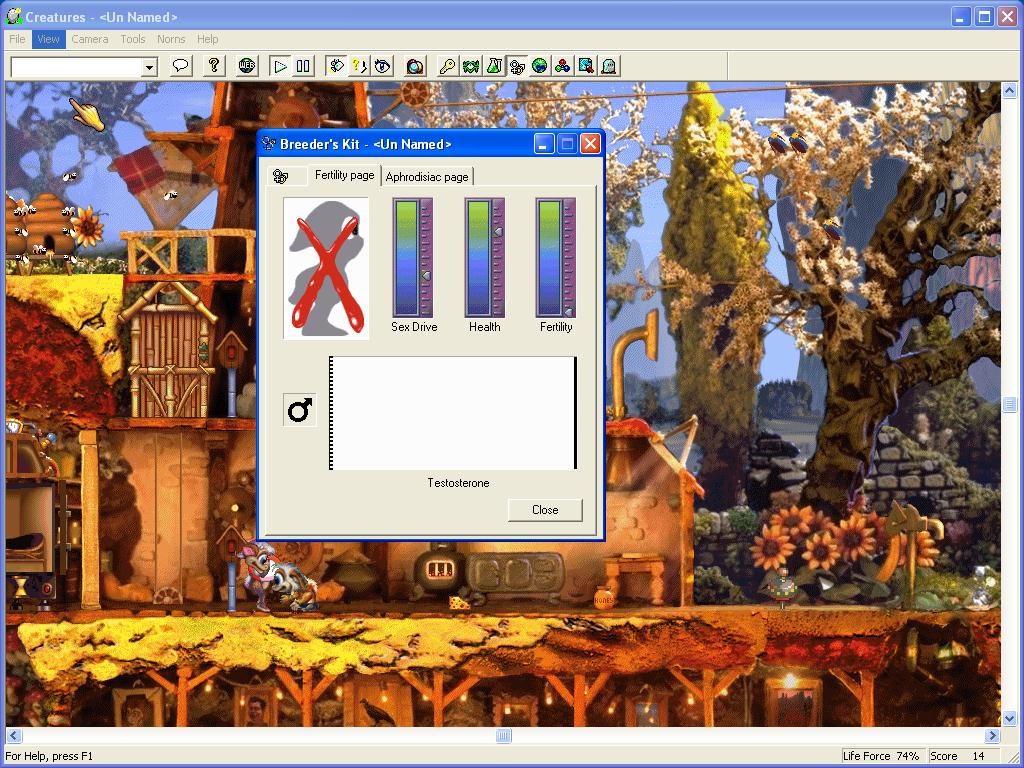This screenshot has height=768, width=1024.
Task: Click the Sex Drive level slider
Action: 413,258
